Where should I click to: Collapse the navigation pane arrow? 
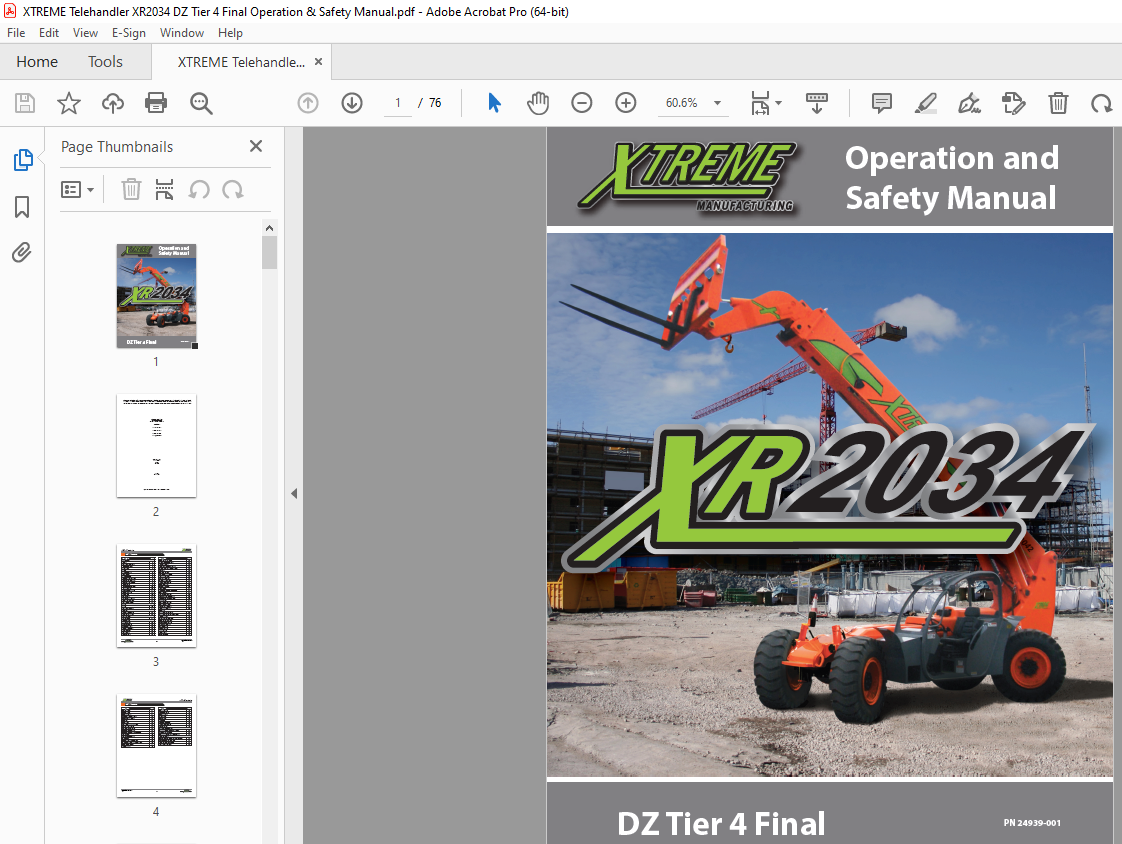pos(294,493)
